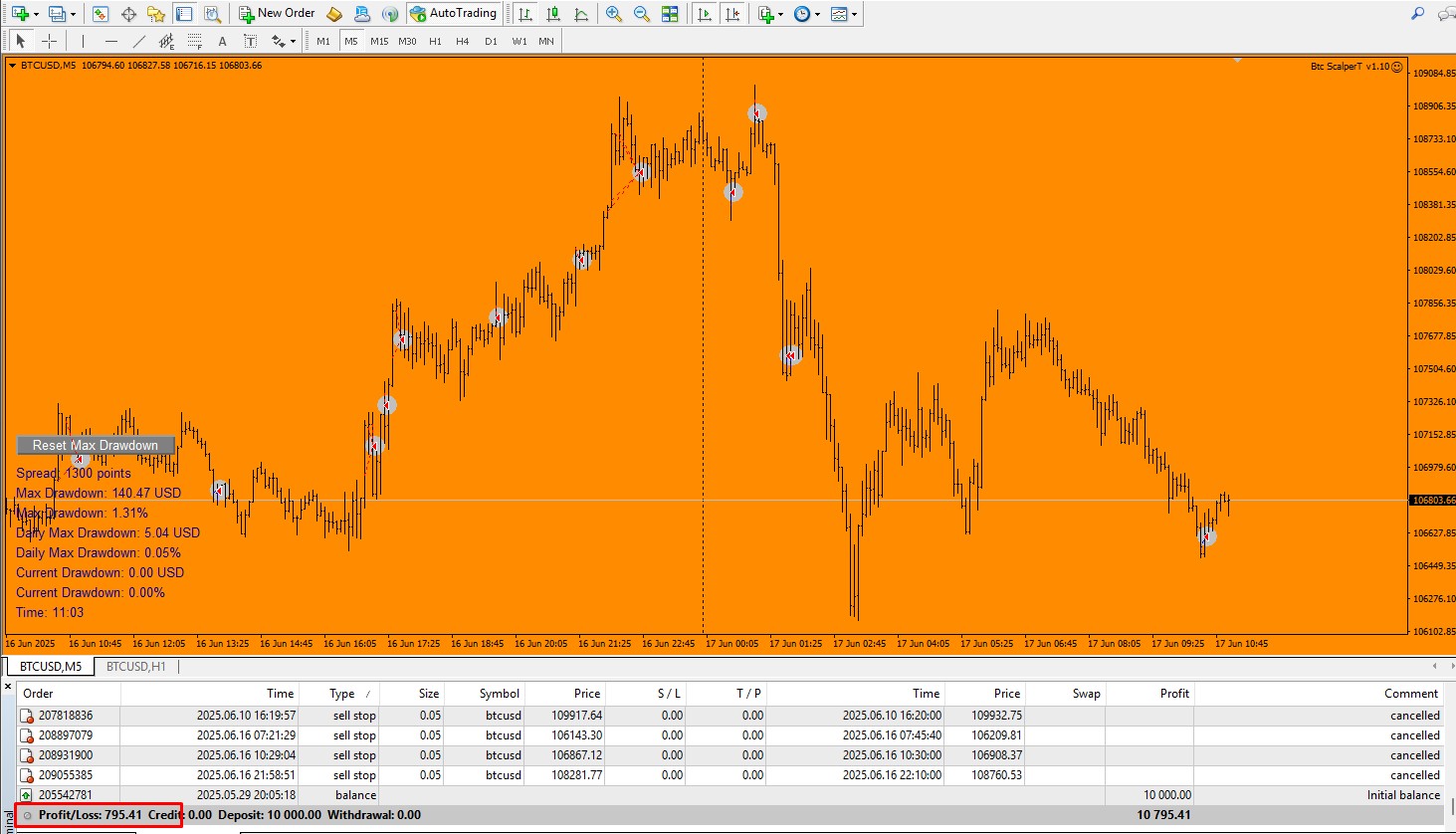Click the New Order button
This screenshot has width=1456, height=834.
[277, 14]
